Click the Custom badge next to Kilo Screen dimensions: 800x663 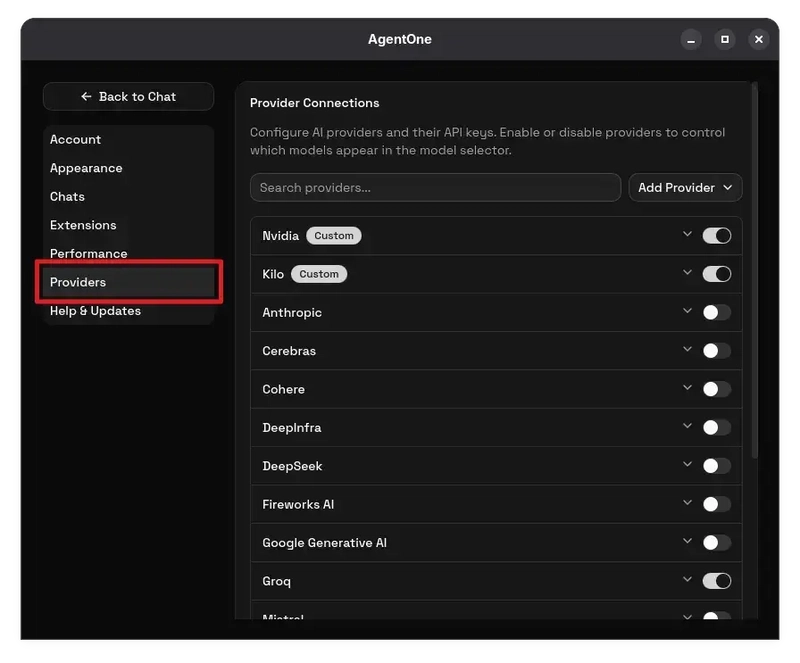coord(319,274)
